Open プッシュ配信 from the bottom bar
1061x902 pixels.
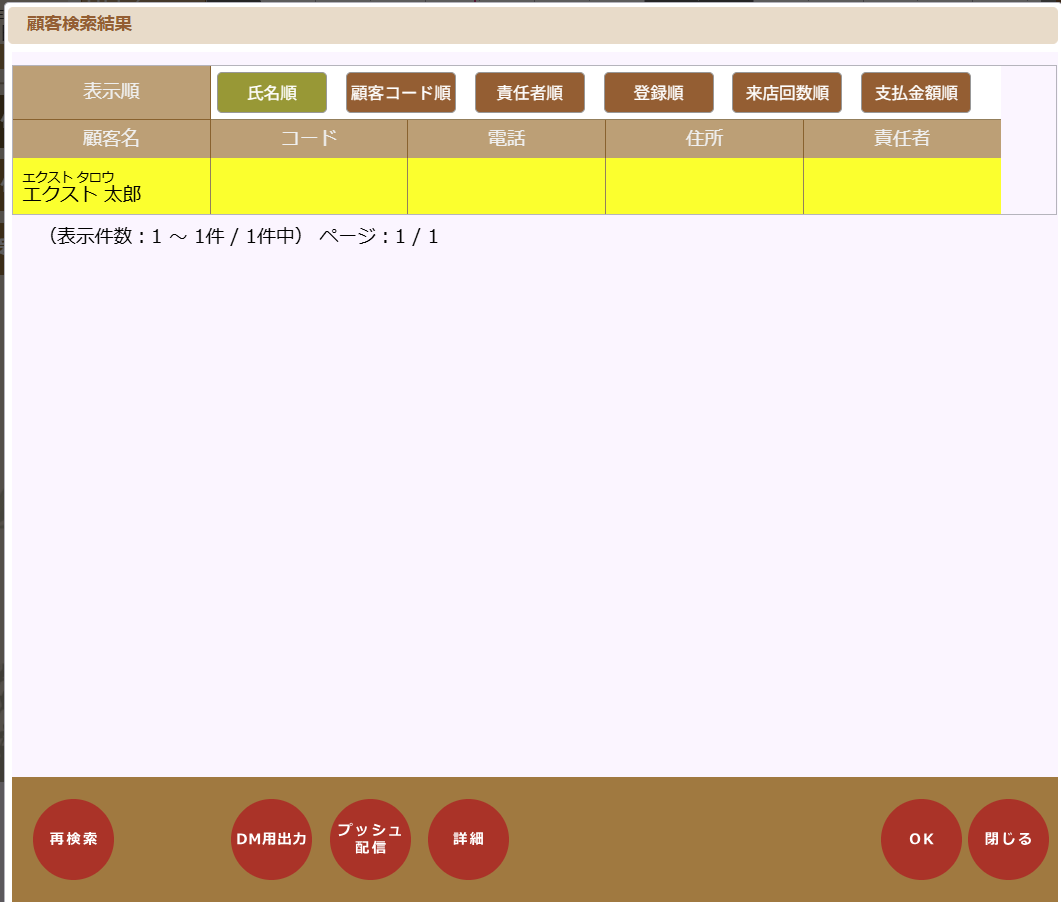[x=370, y=839]
